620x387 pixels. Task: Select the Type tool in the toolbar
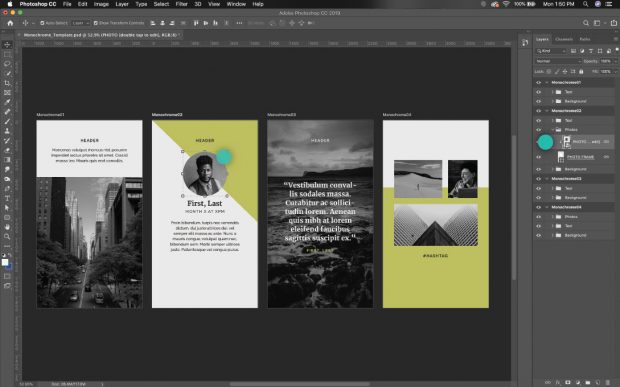7,198
